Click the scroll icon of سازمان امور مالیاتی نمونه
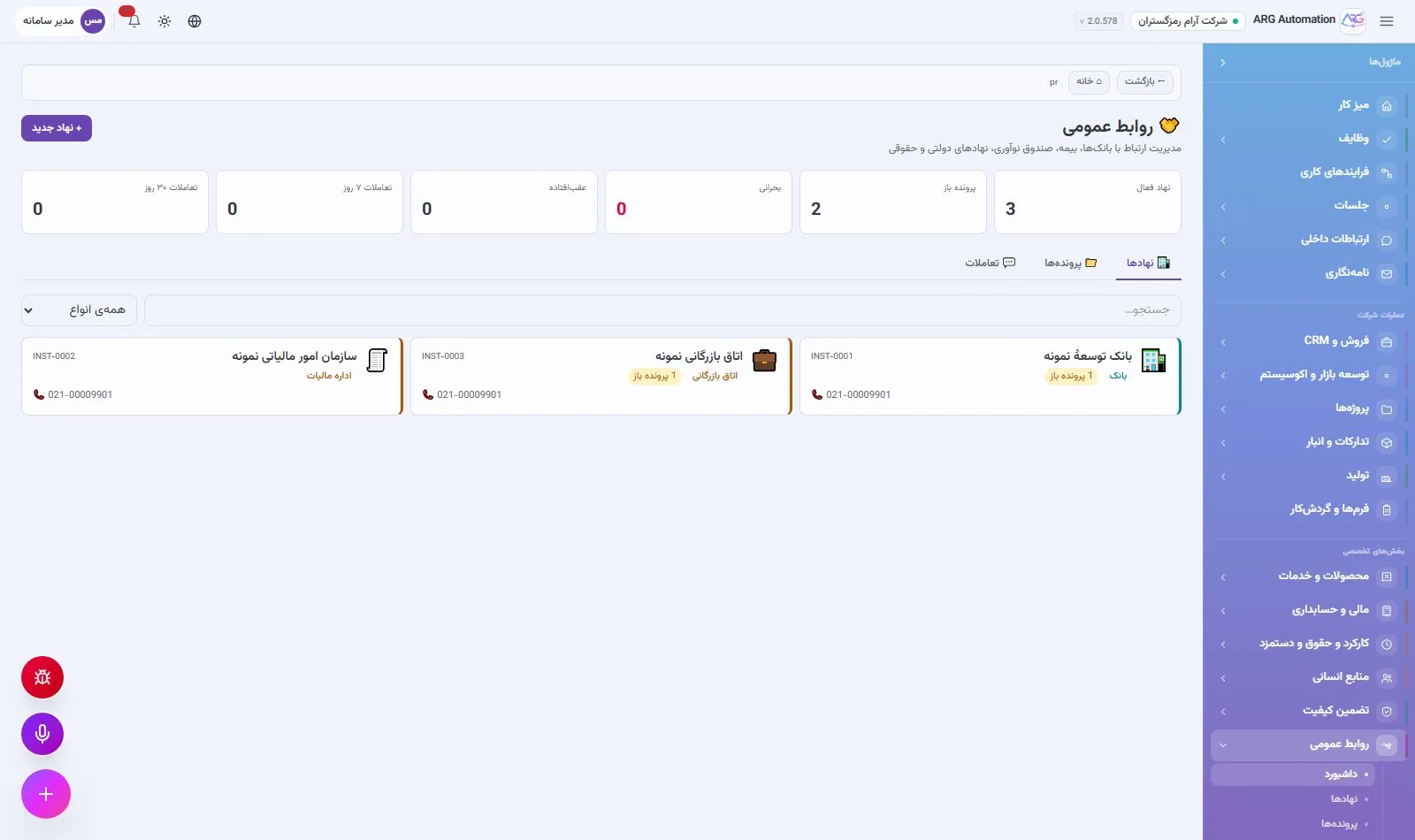Viewport: 1415px width, 840px height. coord(377,361)
